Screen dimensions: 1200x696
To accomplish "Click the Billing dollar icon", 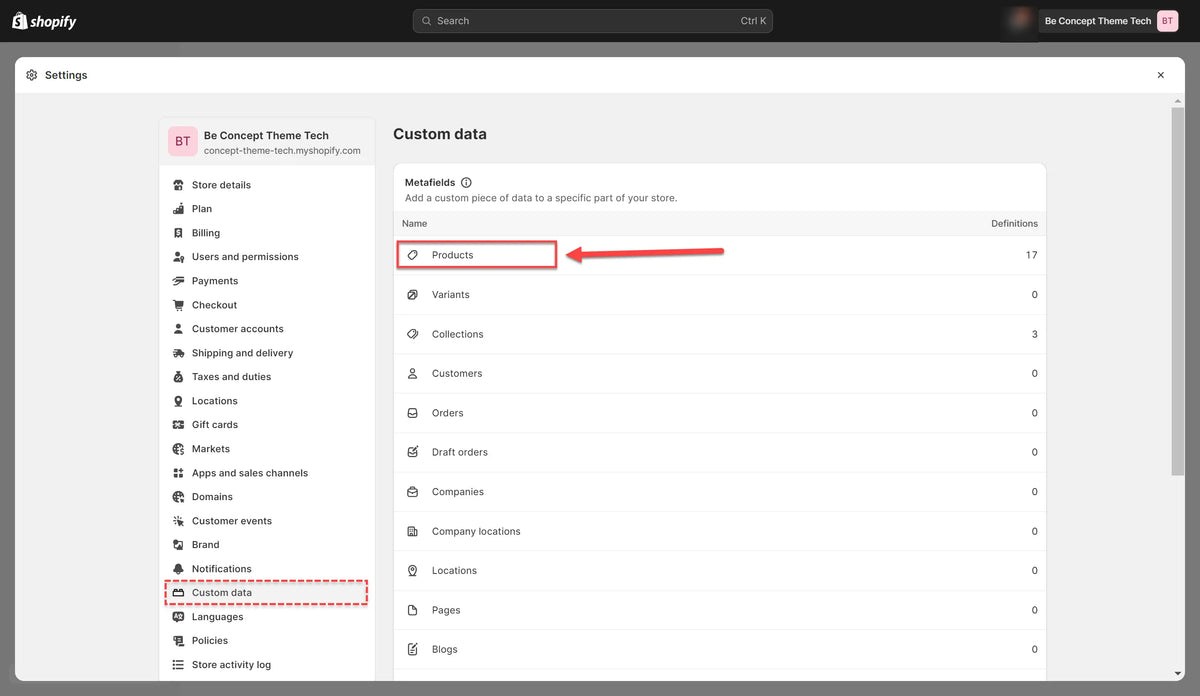I will coord(178,233).
